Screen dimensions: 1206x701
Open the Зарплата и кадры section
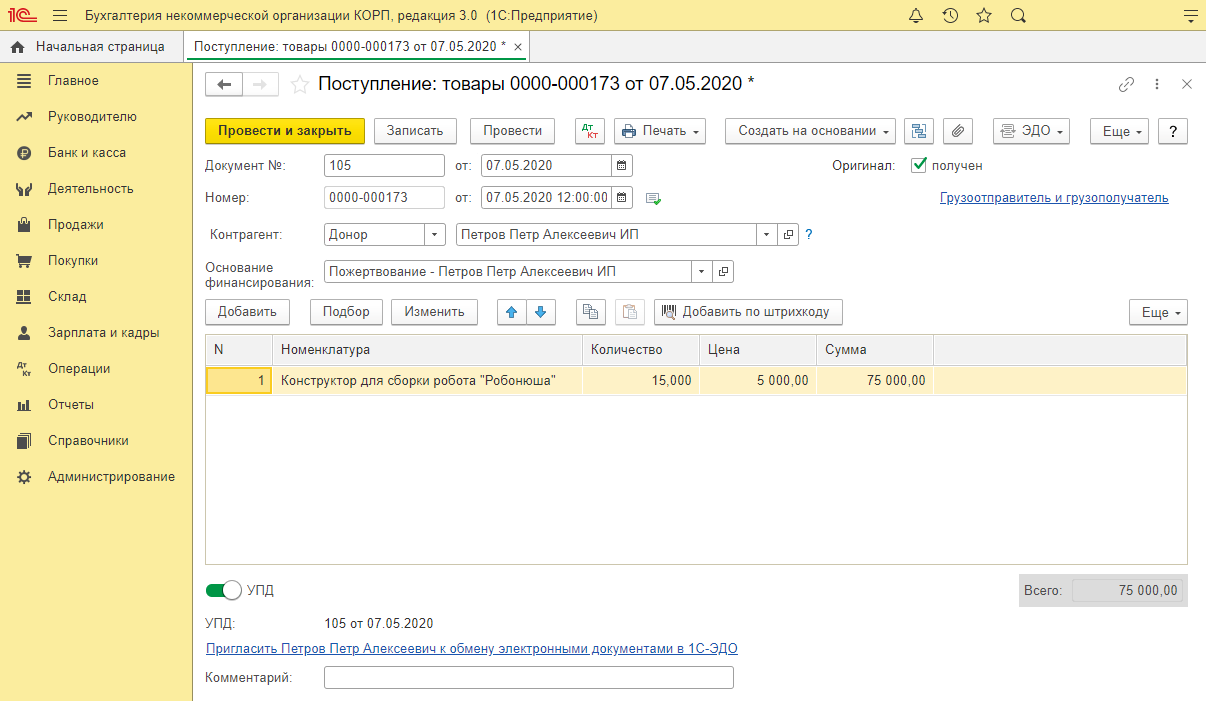click(103, 333)
